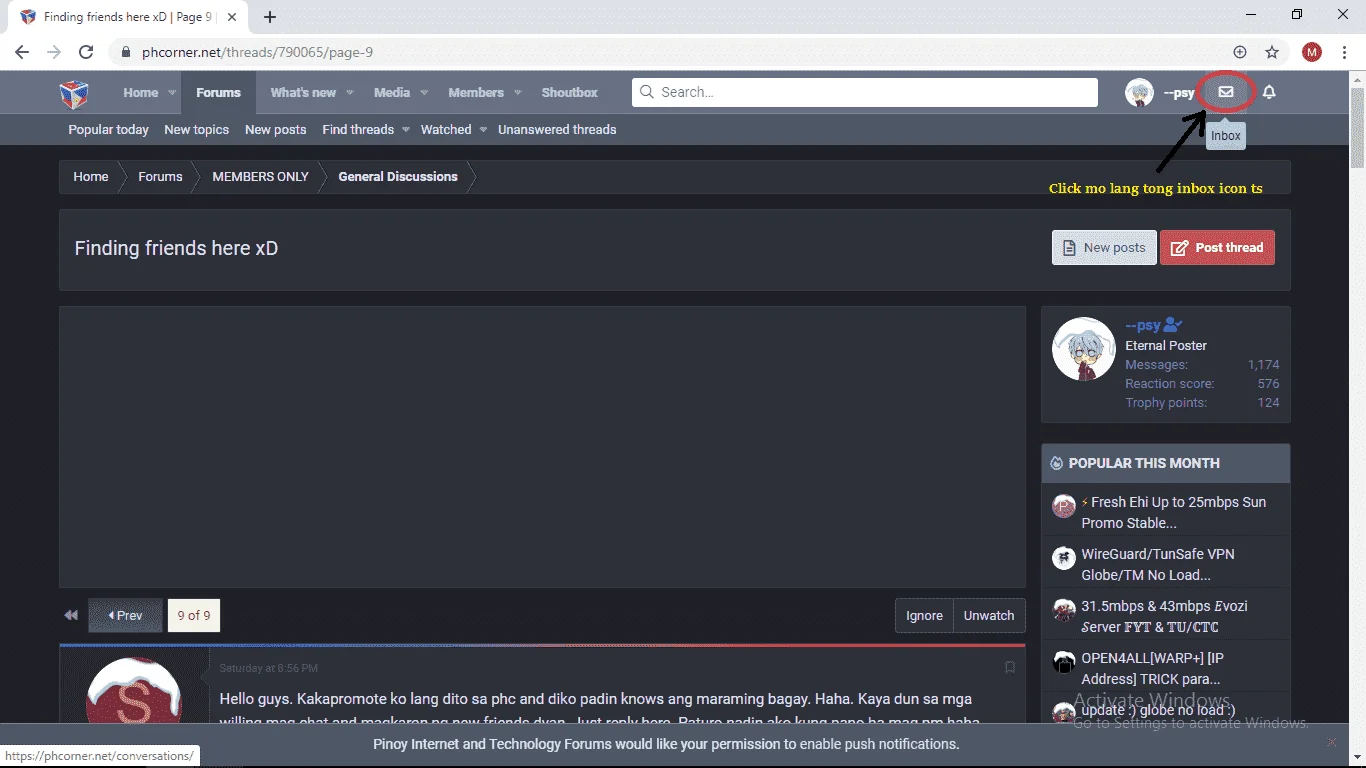Expand Media dropdown arrow
This screenshot has height=768, width=1366.
click(424, 93)
